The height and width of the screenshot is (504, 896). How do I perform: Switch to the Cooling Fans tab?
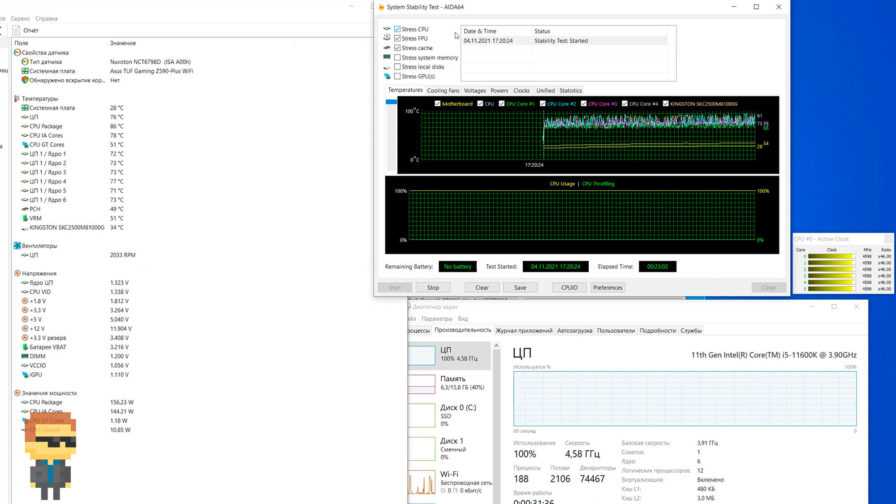[x=443, y=90]
